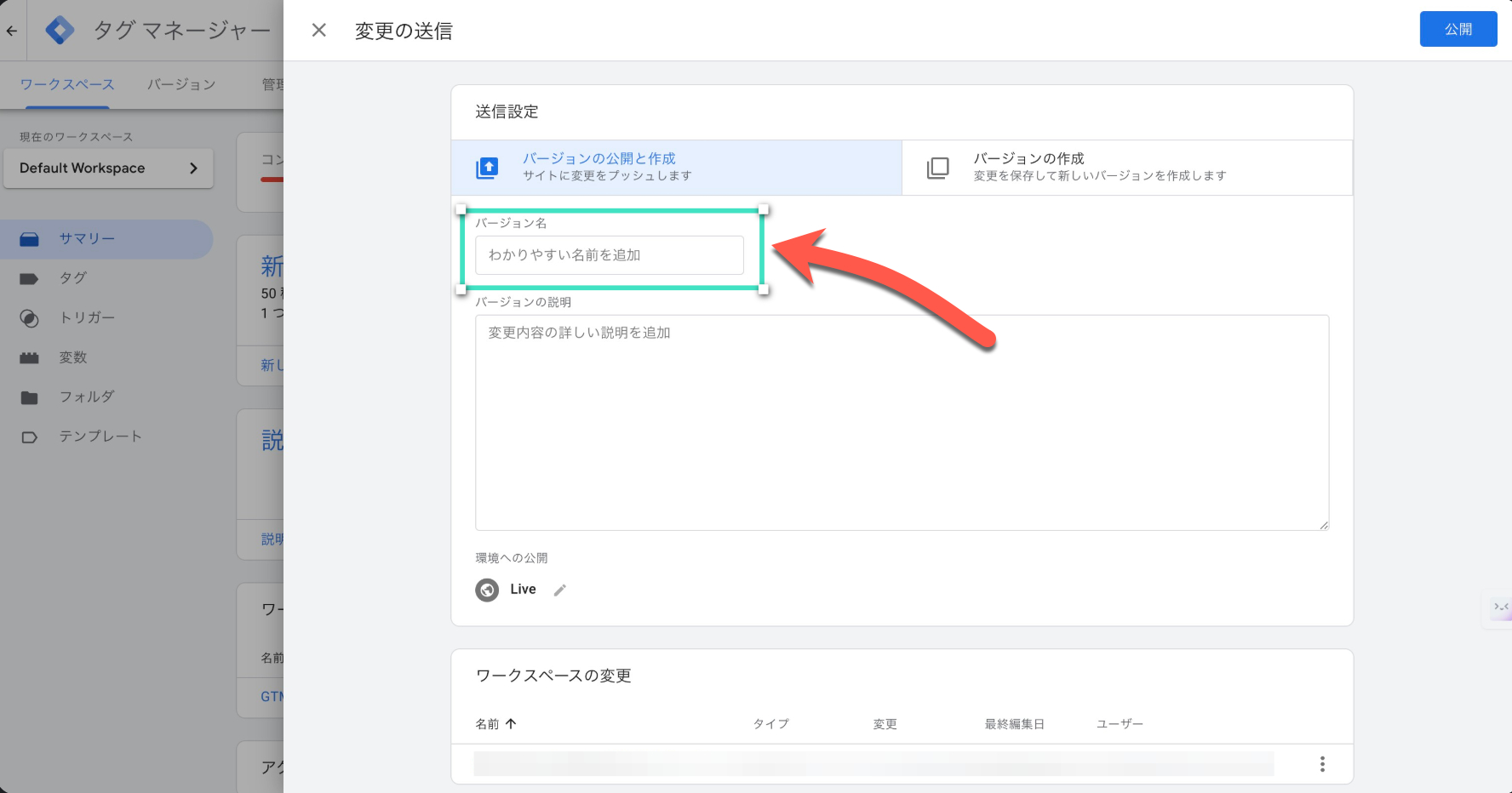
Task: Switch to the ワークスペース tab
Action: 67,84
